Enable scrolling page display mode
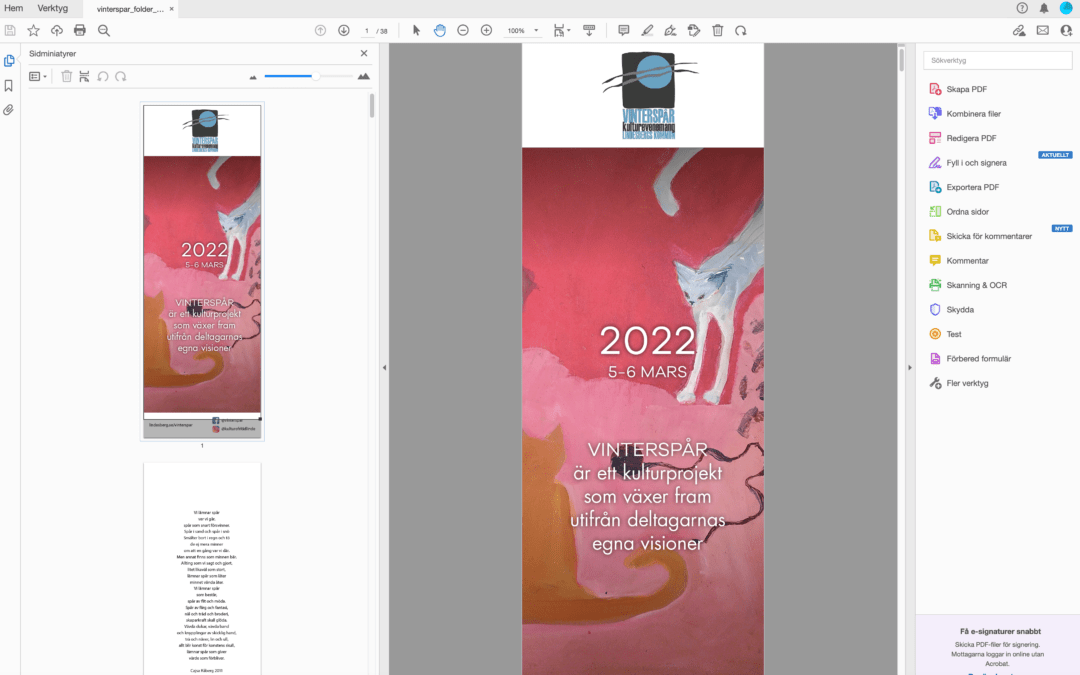Image resolution: width=1080 pixels, height=675 pixels. click(589, 30)
